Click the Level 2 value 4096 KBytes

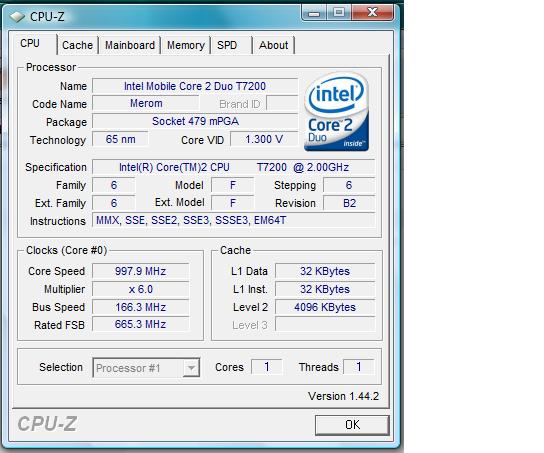click(x=325, y=307)
